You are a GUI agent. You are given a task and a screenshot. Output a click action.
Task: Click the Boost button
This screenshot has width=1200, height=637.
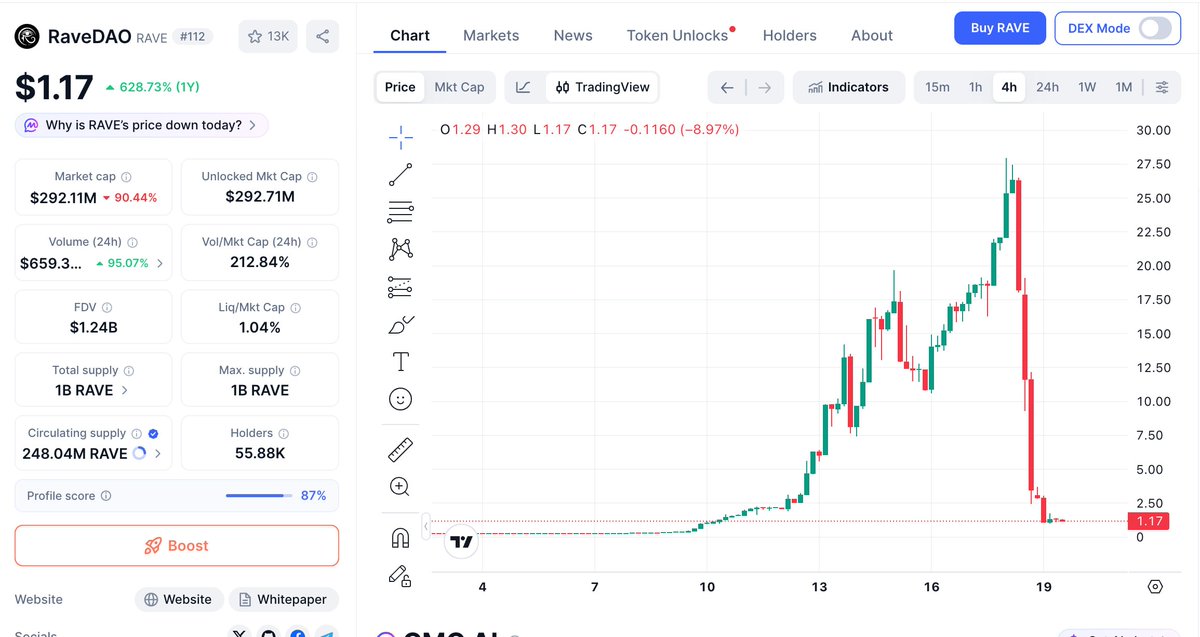(177, 546)
